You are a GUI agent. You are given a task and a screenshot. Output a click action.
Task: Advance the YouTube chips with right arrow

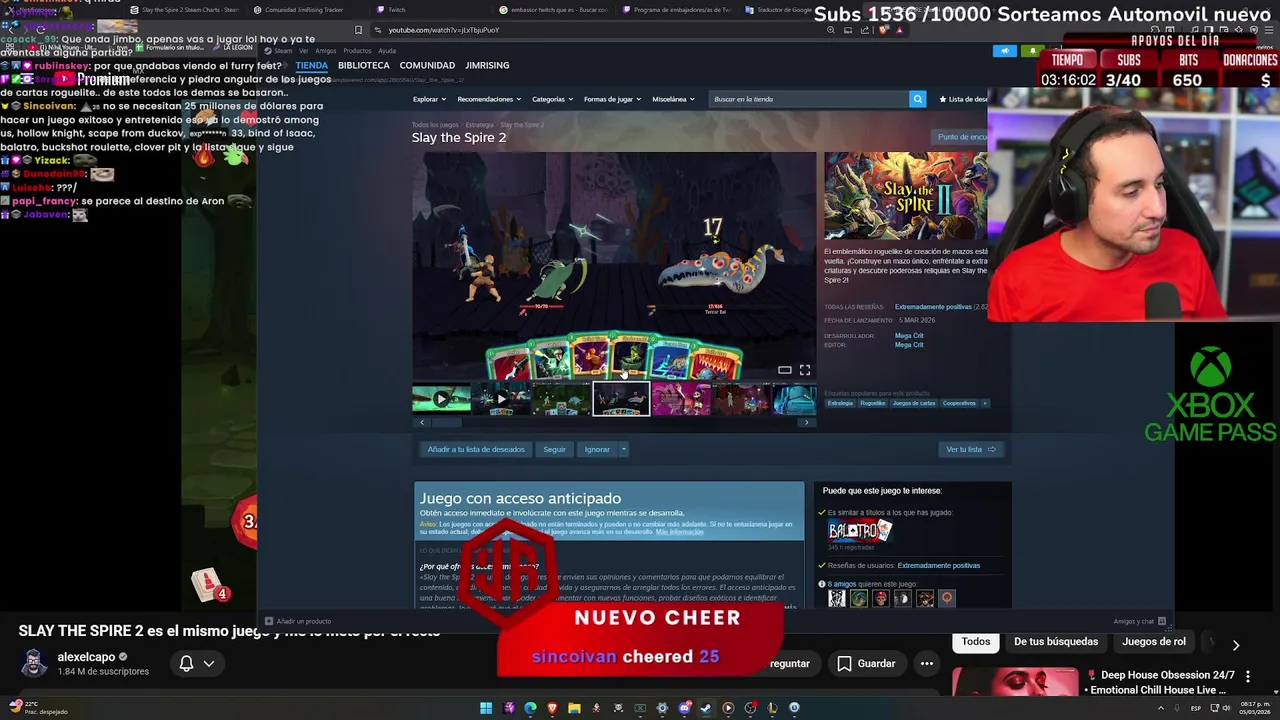pyautogui.click(x=1236, y=645)
